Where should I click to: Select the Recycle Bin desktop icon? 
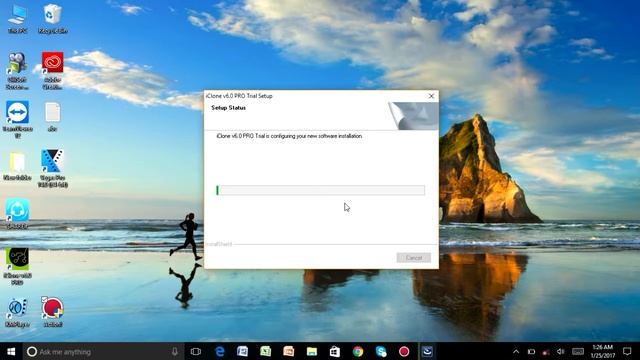pyautogui.click(x=53, y=19)
